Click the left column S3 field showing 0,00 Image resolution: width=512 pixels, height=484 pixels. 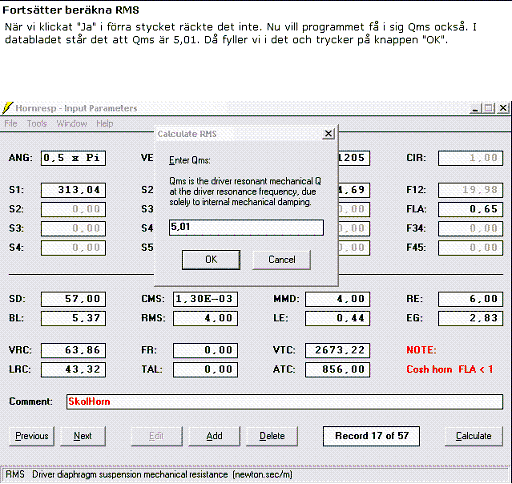click(x=73, y=229)
